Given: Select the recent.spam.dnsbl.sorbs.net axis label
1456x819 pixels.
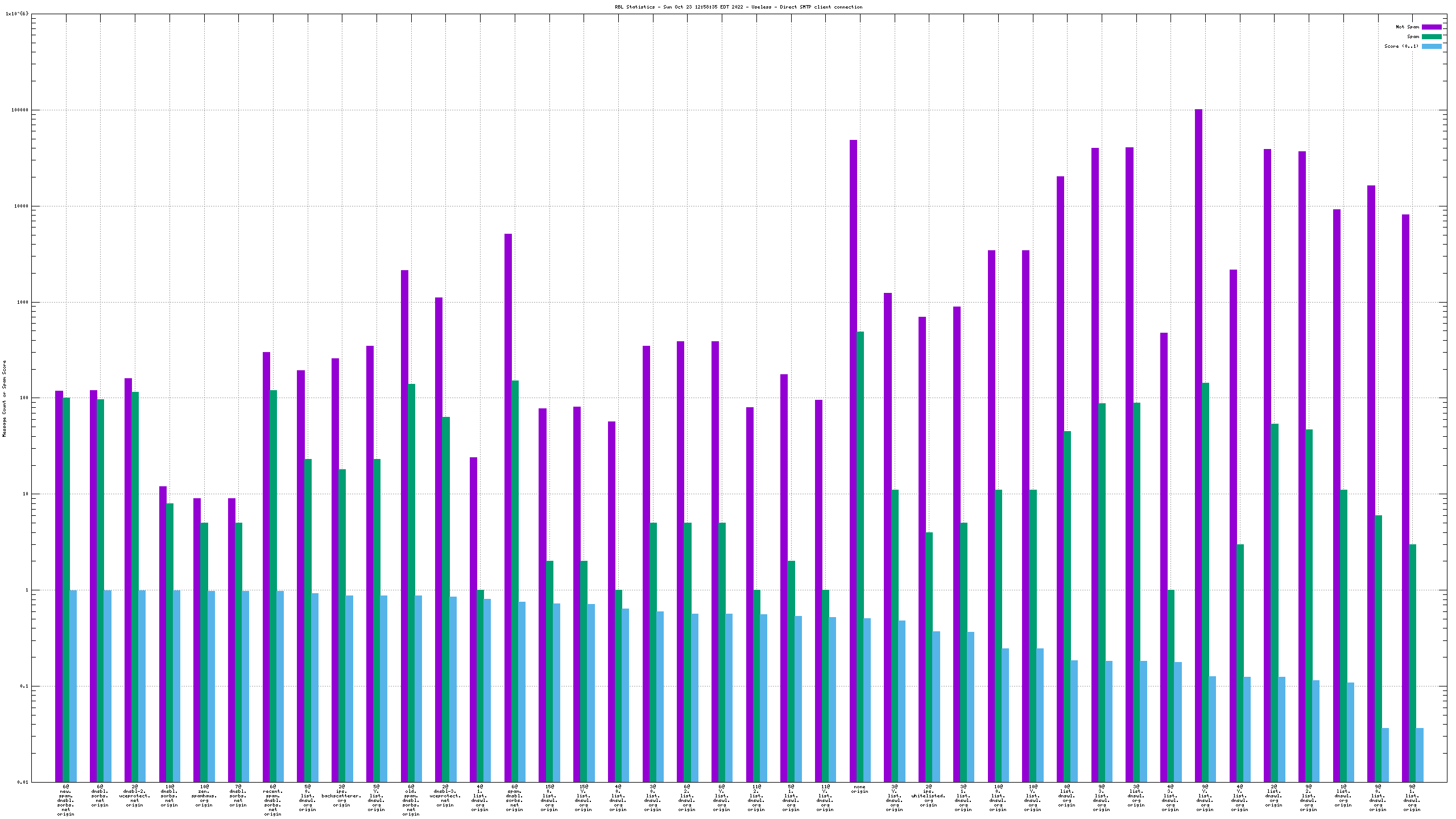Looking at the screenshot, I should coord(273,800).
